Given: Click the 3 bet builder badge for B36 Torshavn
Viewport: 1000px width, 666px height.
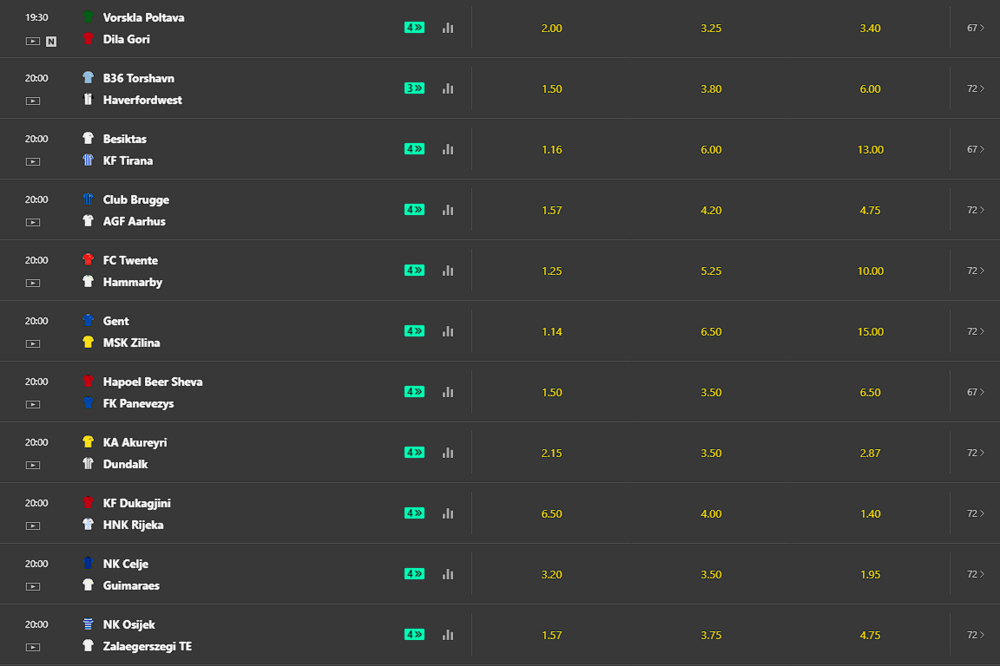Looking at the screenshot, I should click(415, 88).
